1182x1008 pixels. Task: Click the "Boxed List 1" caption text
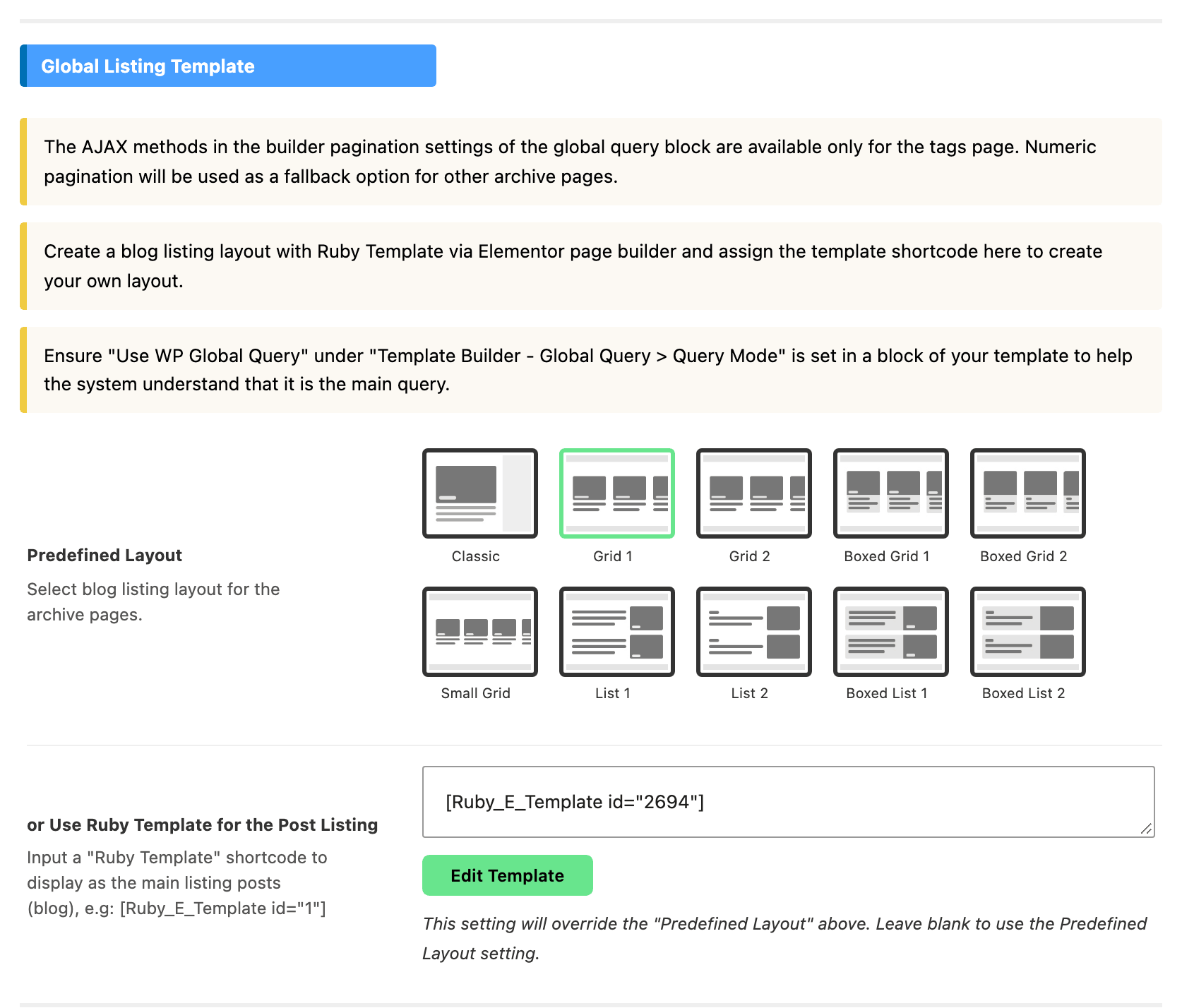(887, 693)
